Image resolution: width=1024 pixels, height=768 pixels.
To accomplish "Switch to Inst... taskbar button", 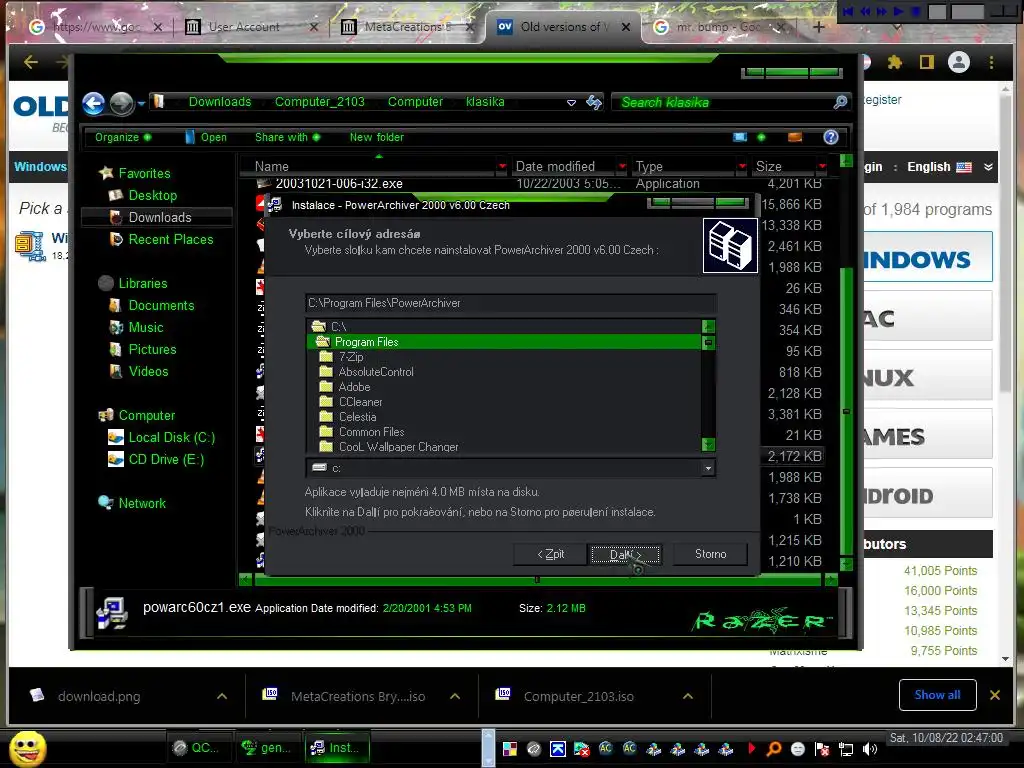I will (336, 748).
